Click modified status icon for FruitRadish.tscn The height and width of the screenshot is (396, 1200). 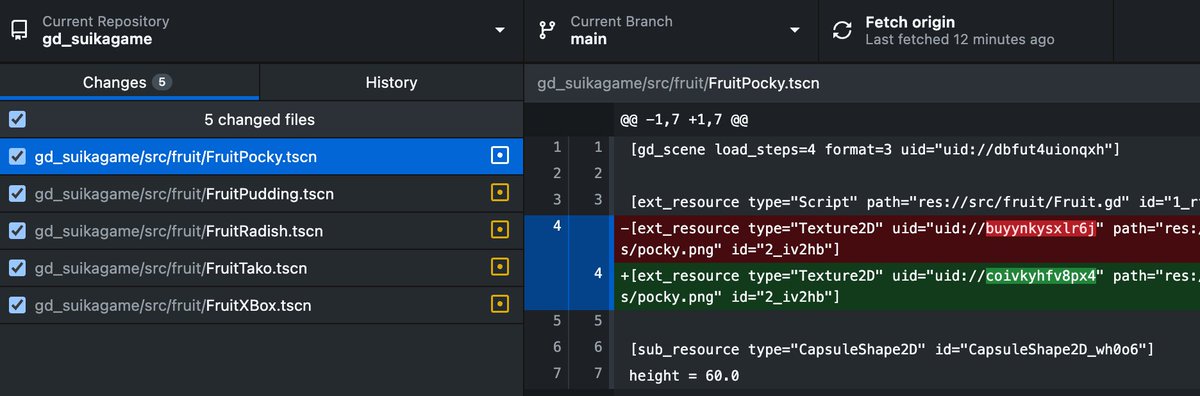click(501, 231)
